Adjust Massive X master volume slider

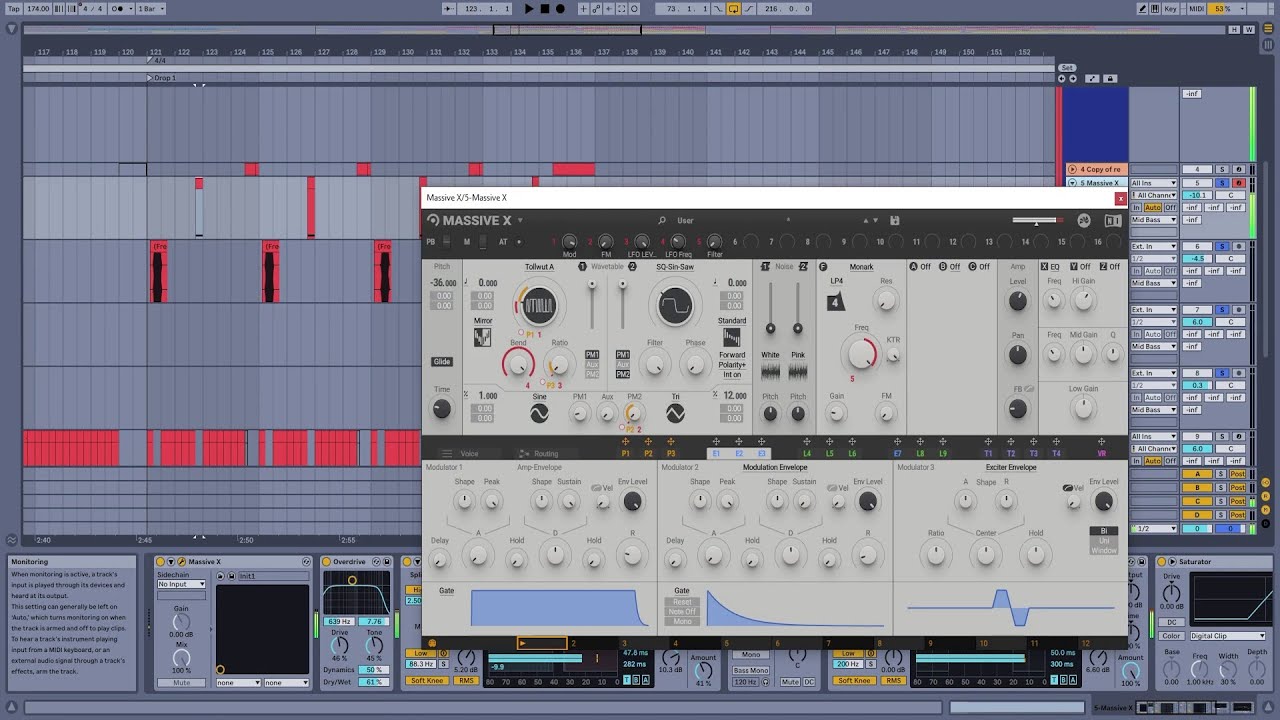pyautogui.click(x=1038, y=220)
